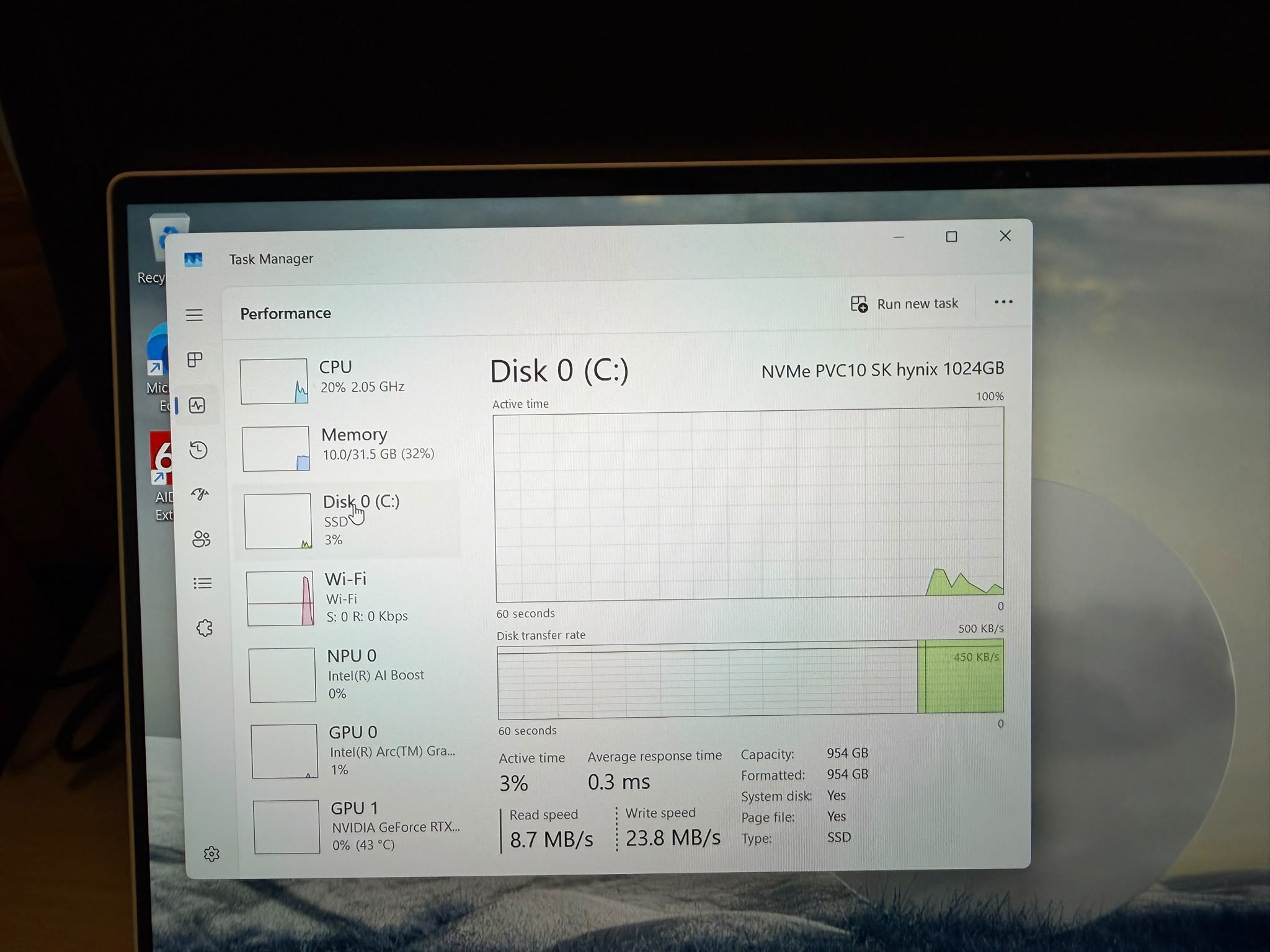
Task: Open the Users page icon
Action: [202, 539]
